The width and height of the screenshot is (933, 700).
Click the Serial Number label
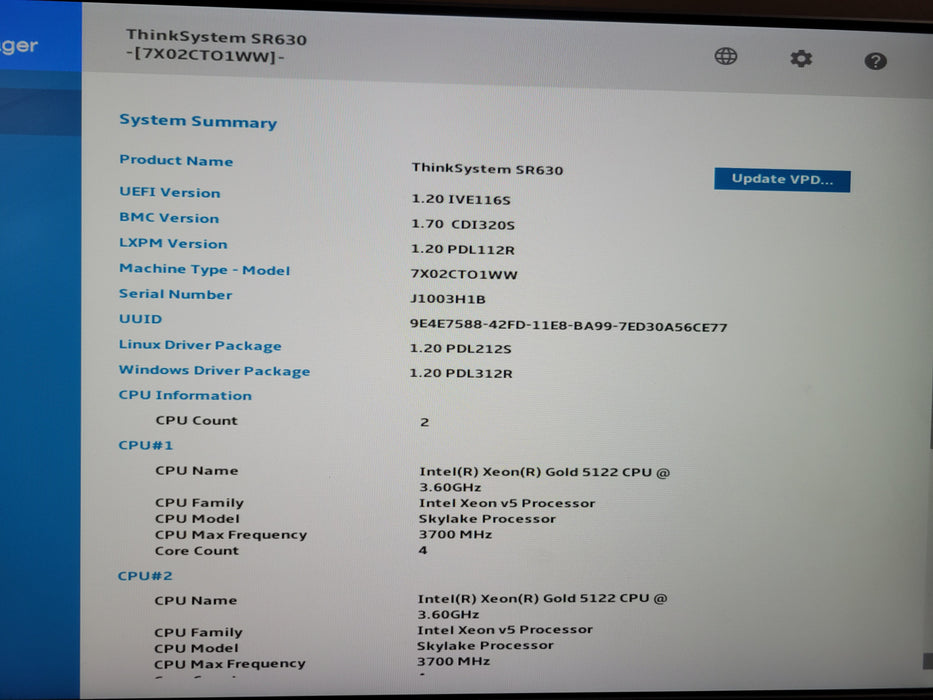pos(176,294)
